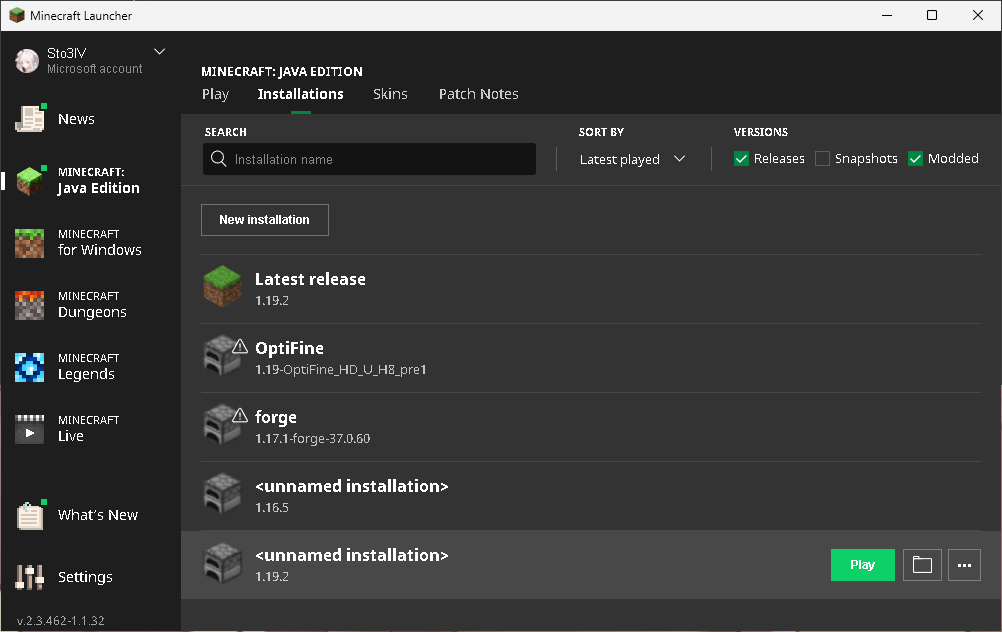Click the green Play button
This screenshot has width=1002, height=632.
pyautogui.click(x=862, y=565)
